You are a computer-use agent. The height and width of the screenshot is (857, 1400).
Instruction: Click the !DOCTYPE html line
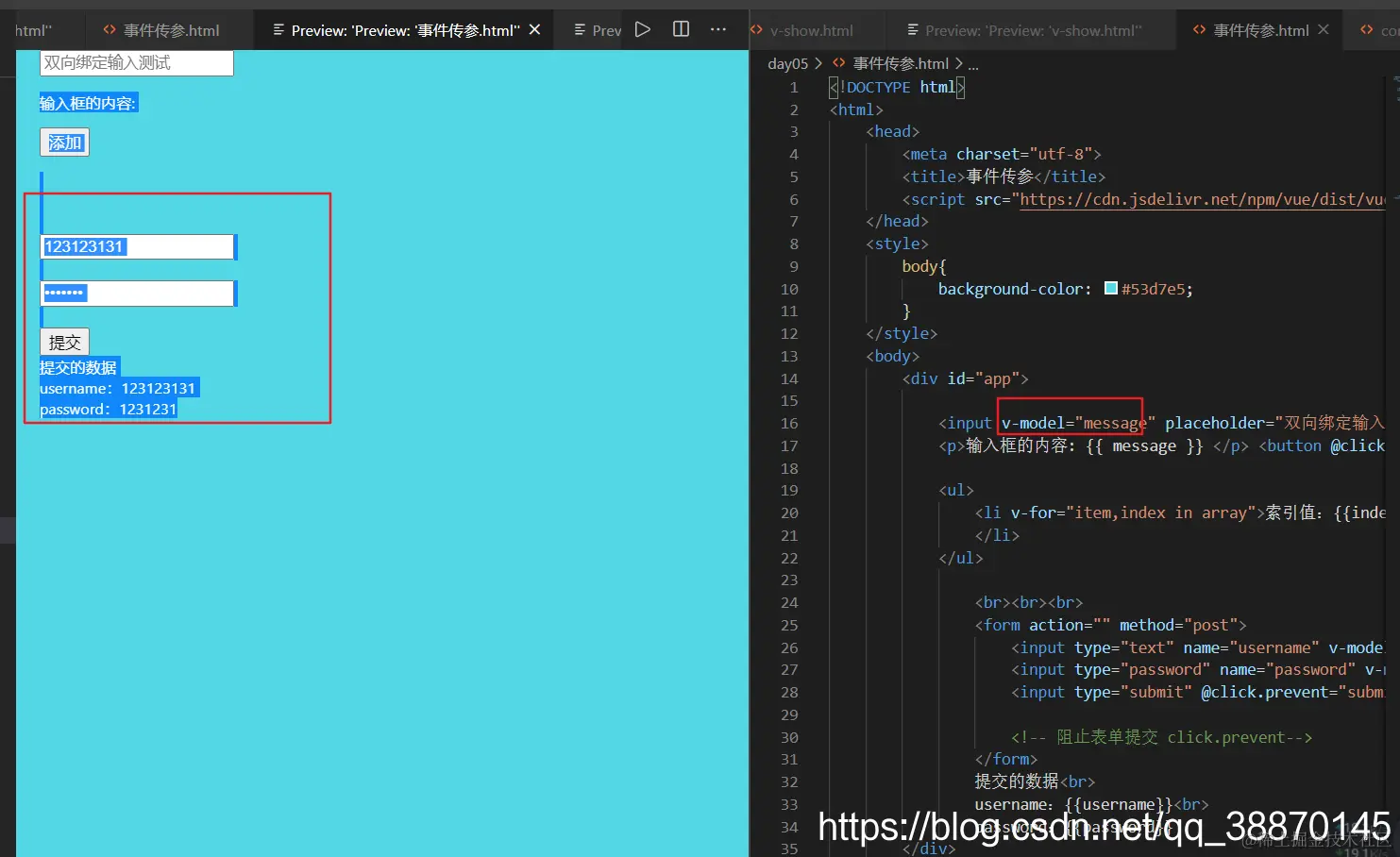897,87
